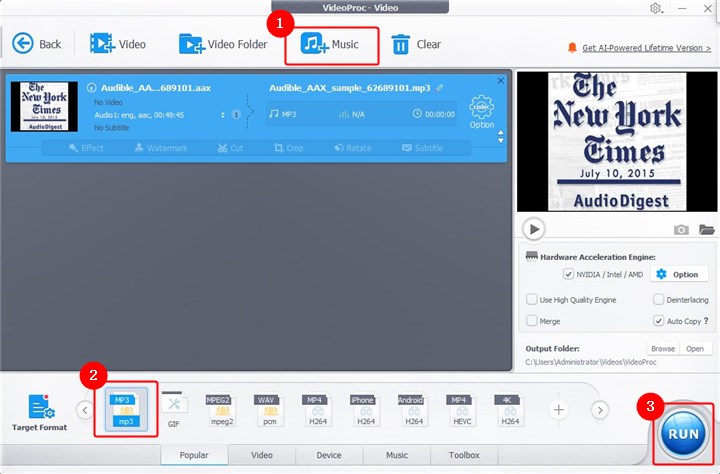720x474 pixels.
Task: Select the Android H264 format preset
Action: [413, 410]
